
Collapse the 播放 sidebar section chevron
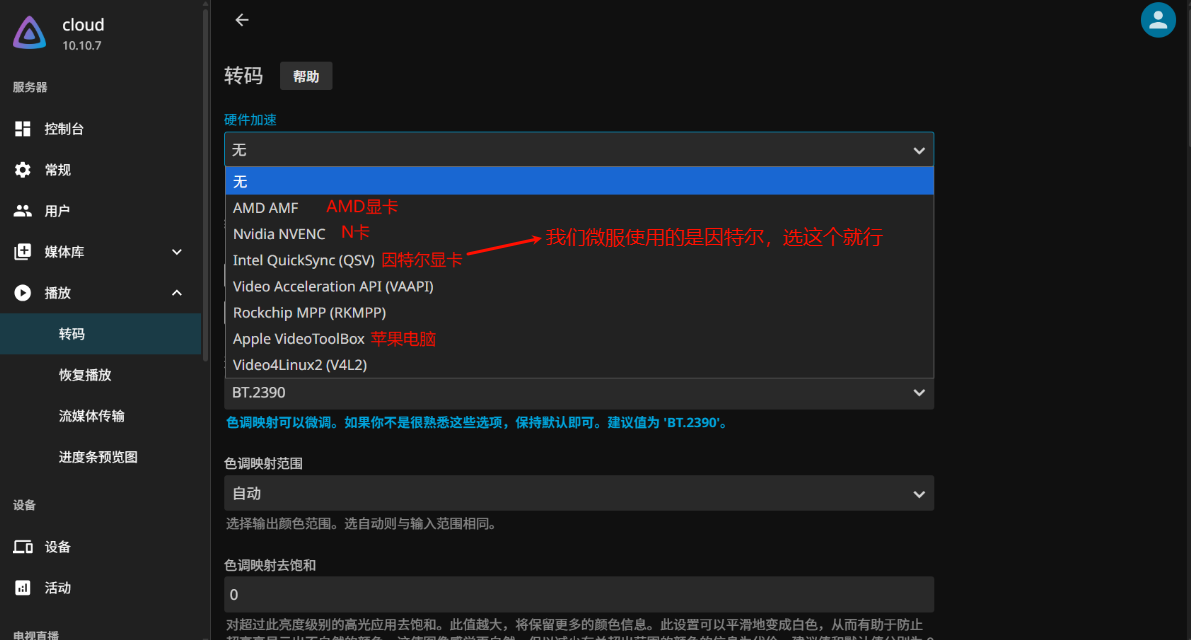pyautogui.click(x=177, y=293)
